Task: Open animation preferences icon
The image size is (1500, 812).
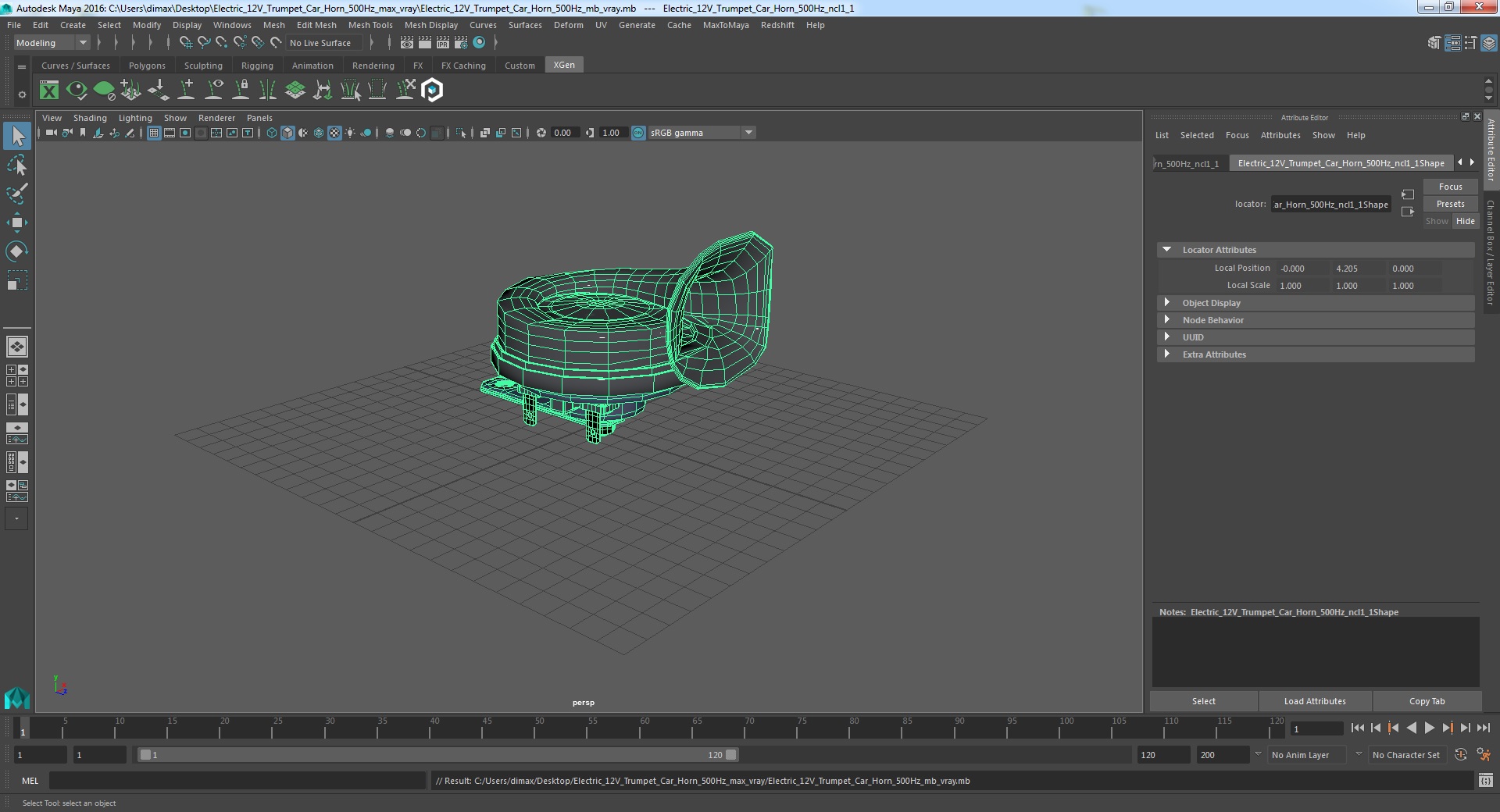Action: (x=1484, y=755)
